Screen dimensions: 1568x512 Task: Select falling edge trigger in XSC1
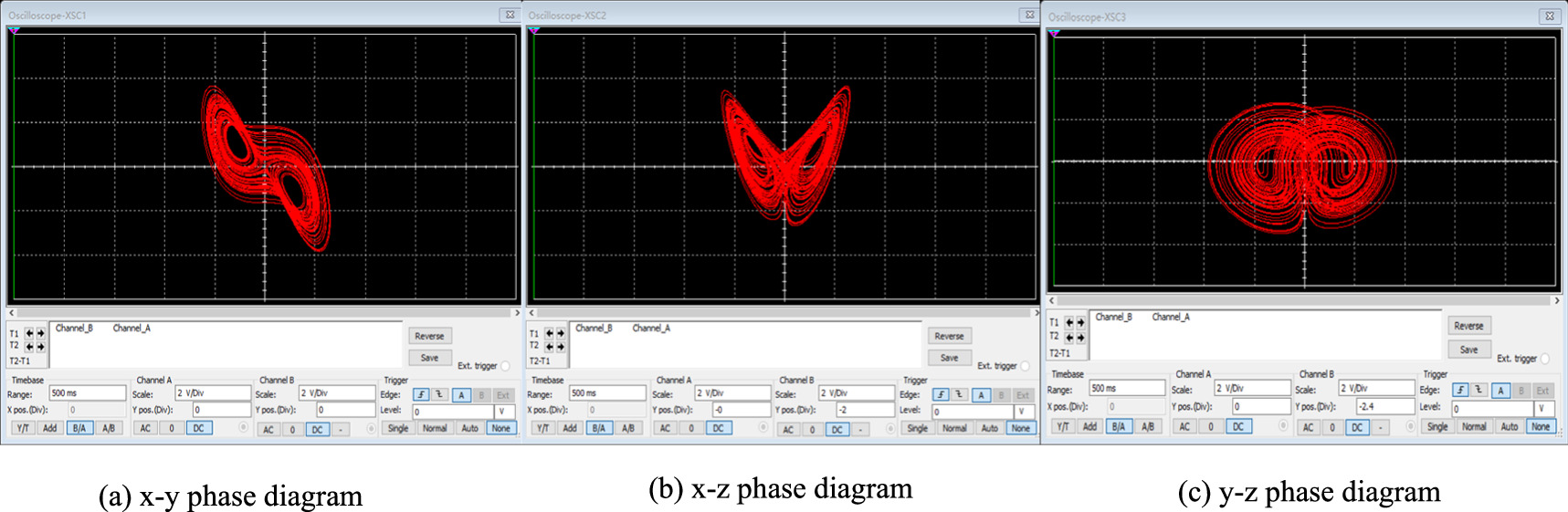pos(439,394)
